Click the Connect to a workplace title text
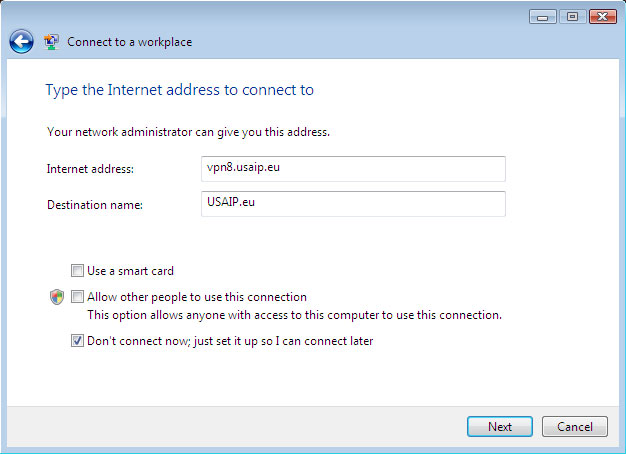This screenshot has width=626, height=454. coord(130,42)
